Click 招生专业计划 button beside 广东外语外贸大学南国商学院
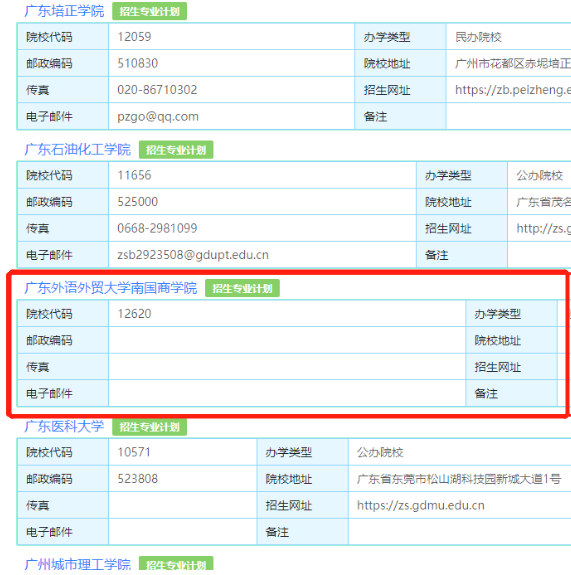Screen dimensions: 571x575 pos(242,288)
